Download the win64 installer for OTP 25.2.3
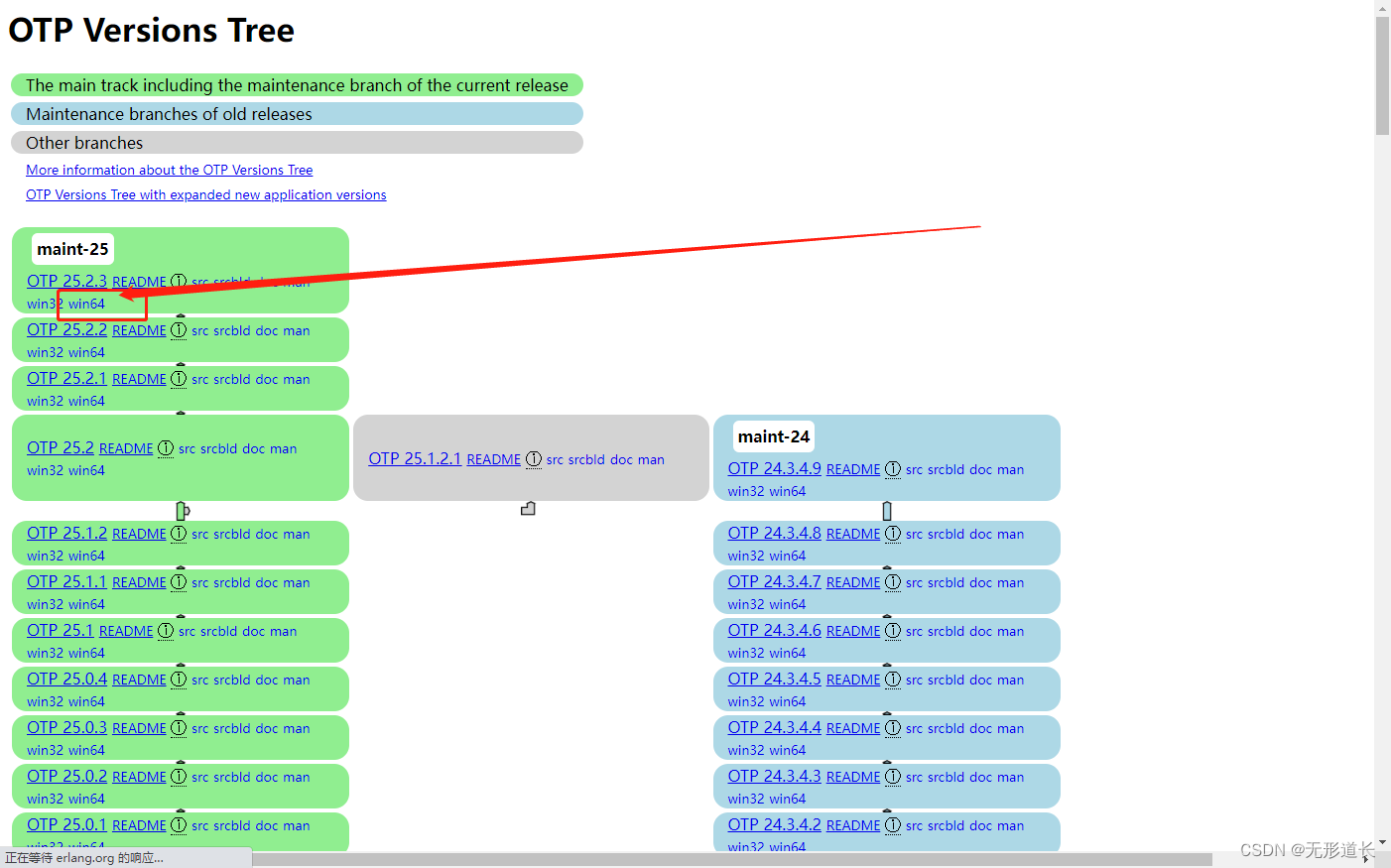The height and width of the screenshot is (868, 1391). coord(86,304)
